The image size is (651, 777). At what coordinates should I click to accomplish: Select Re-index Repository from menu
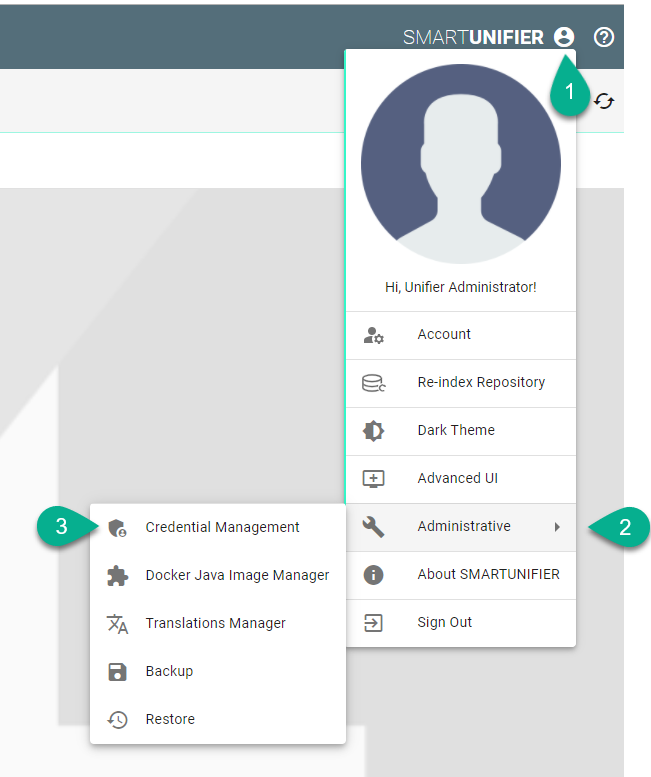click(x=481, y=383)
